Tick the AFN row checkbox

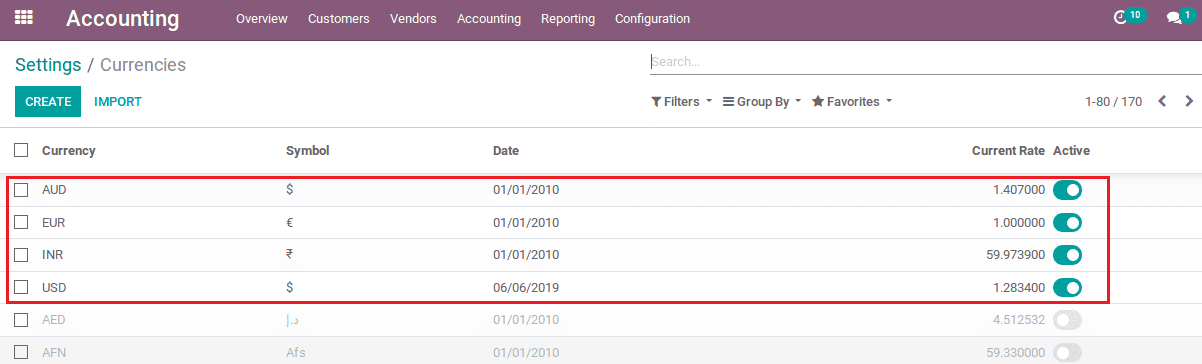(21, 352)
